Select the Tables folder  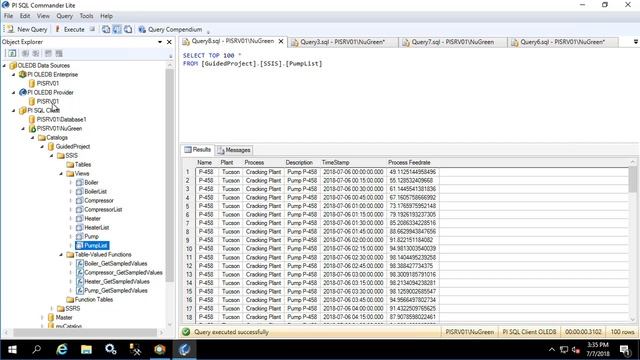82,164
